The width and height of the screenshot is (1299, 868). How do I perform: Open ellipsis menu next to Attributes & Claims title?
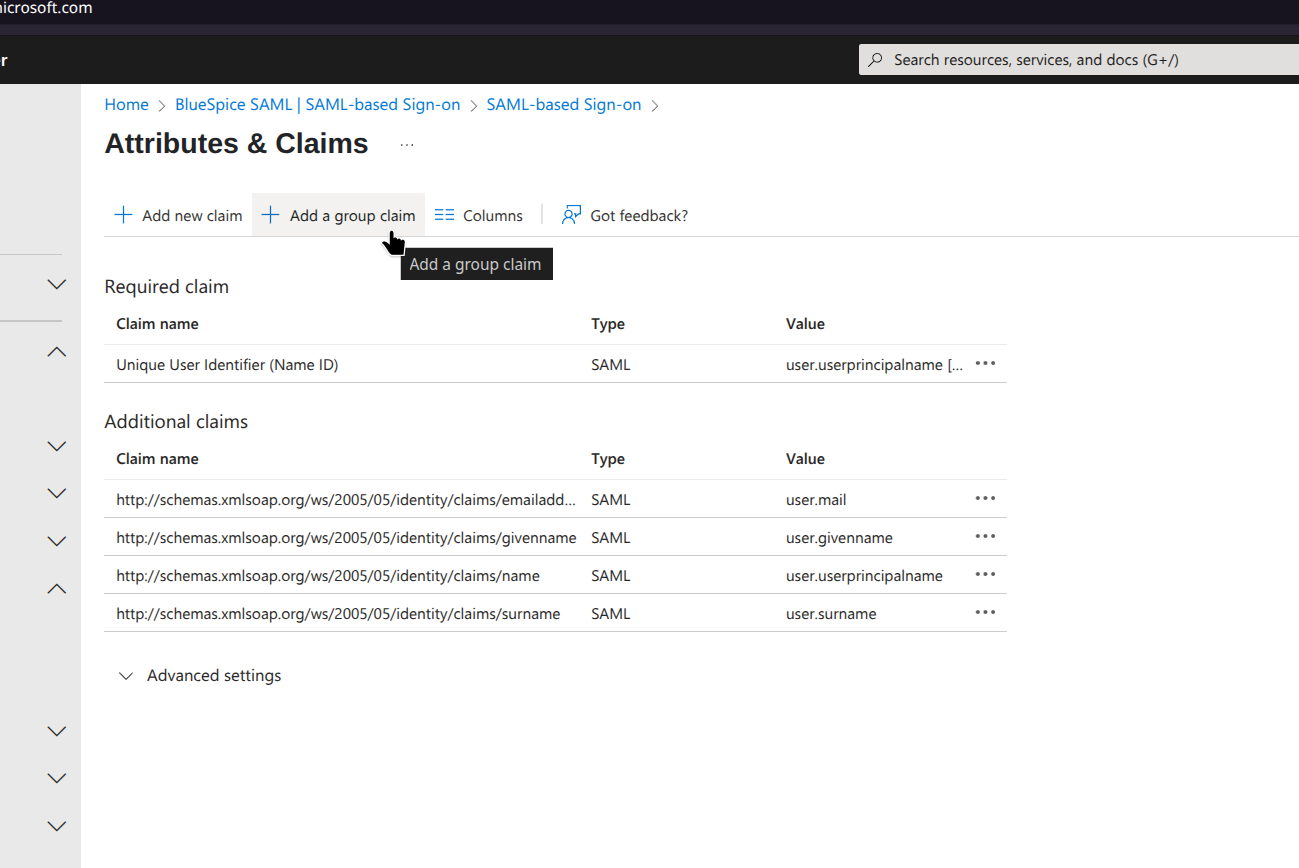click(406, 145)
